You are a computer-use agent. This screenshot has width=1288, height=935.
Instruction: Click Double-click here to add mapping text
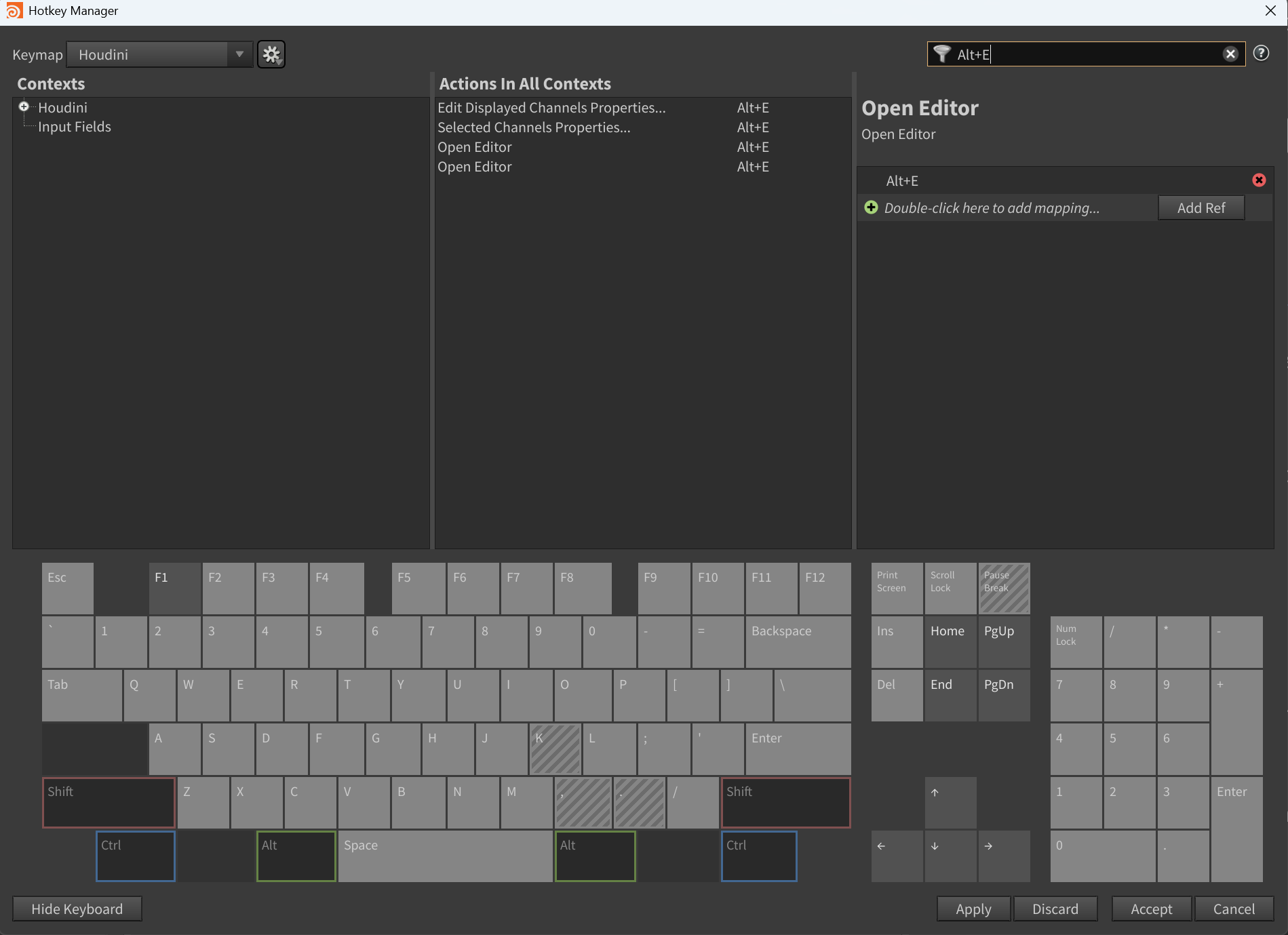992,208
